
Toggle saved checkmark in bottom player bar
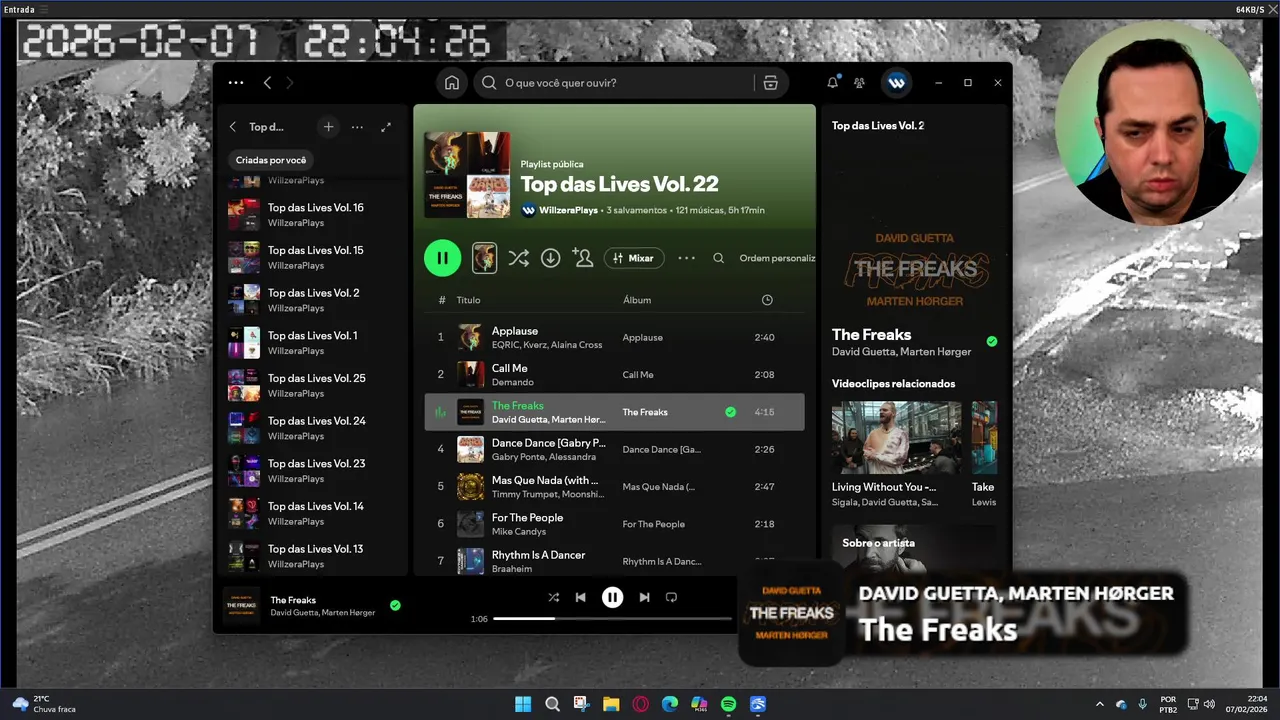pos(395,605)
